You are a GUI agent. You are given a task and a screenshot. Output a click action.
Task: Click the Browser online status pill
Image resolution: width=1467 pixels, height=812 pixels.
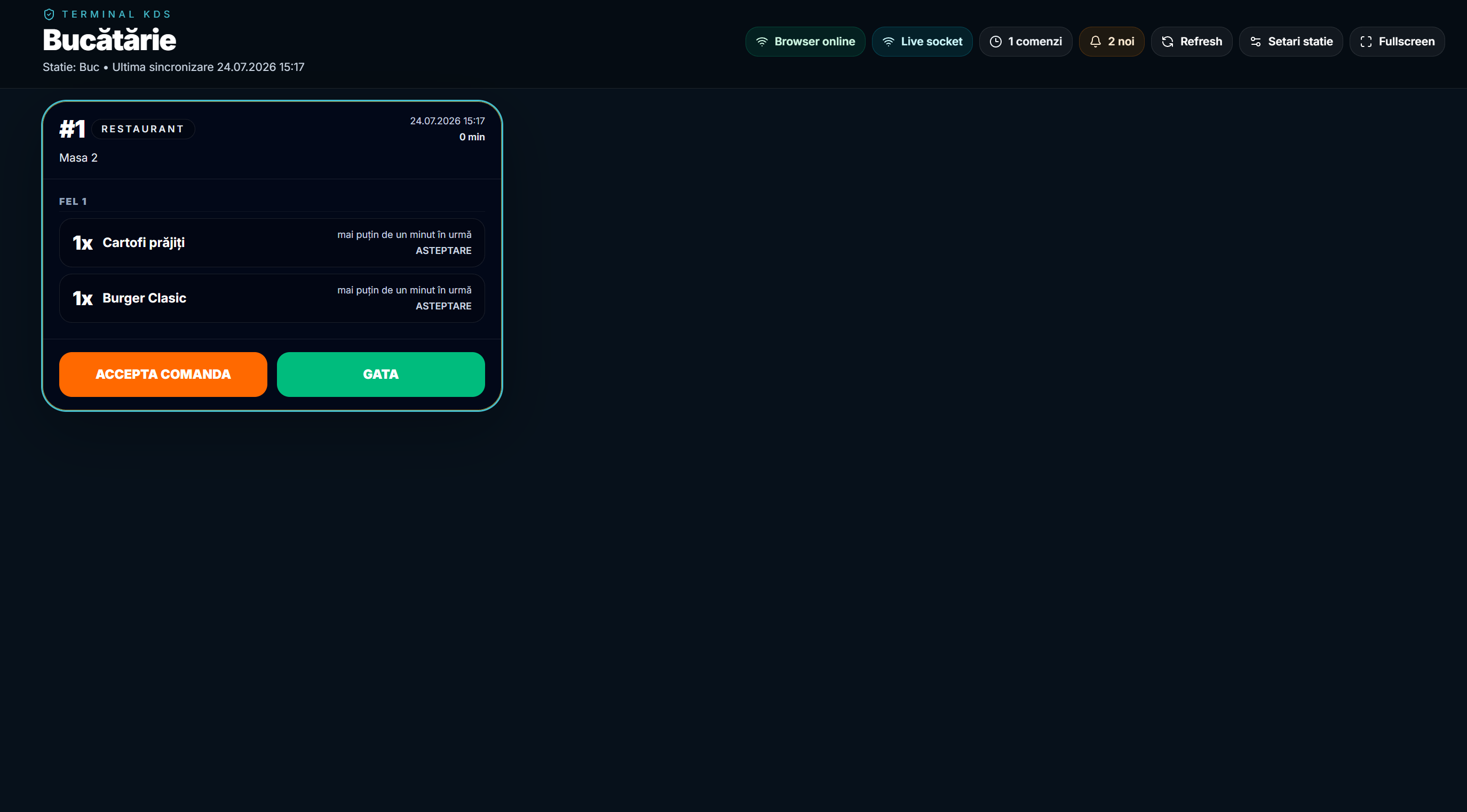coord(805,42)
